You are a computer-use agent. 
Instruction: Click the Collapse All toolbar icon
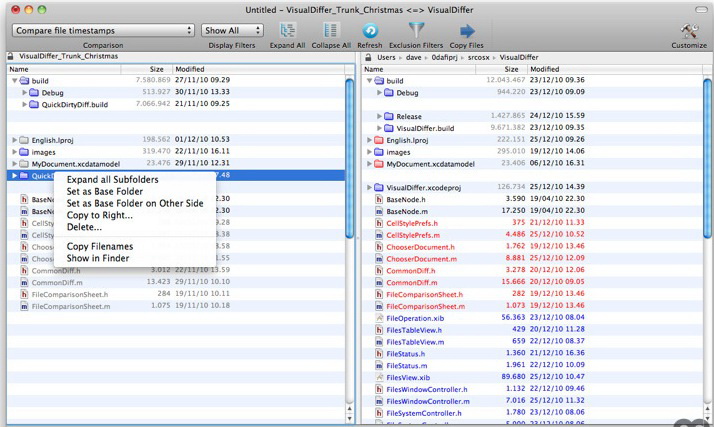[x=329, y=31]
